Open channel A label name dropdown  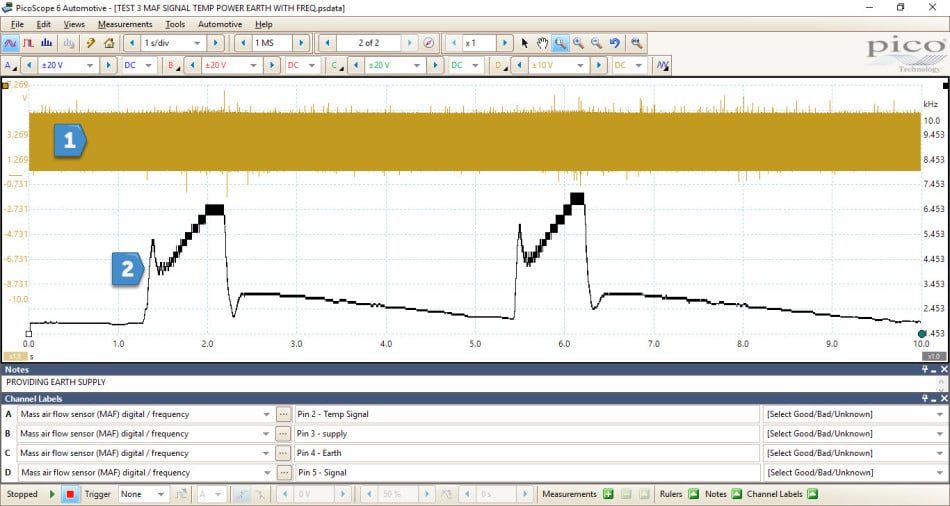pyautogui.click(x=267, y=414)
